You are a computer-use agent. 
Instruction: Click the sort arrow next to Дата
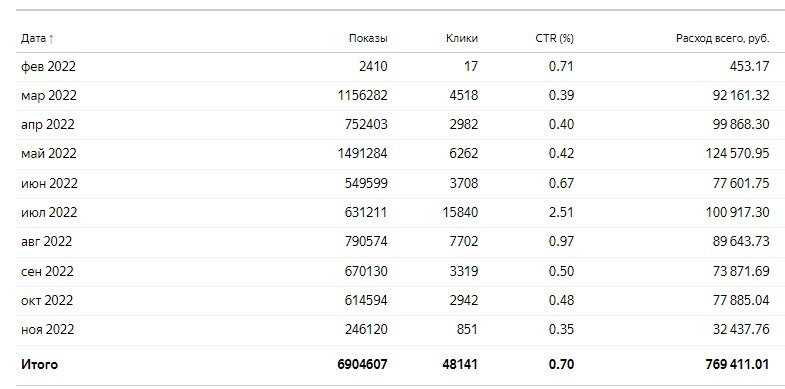(51, 39)
